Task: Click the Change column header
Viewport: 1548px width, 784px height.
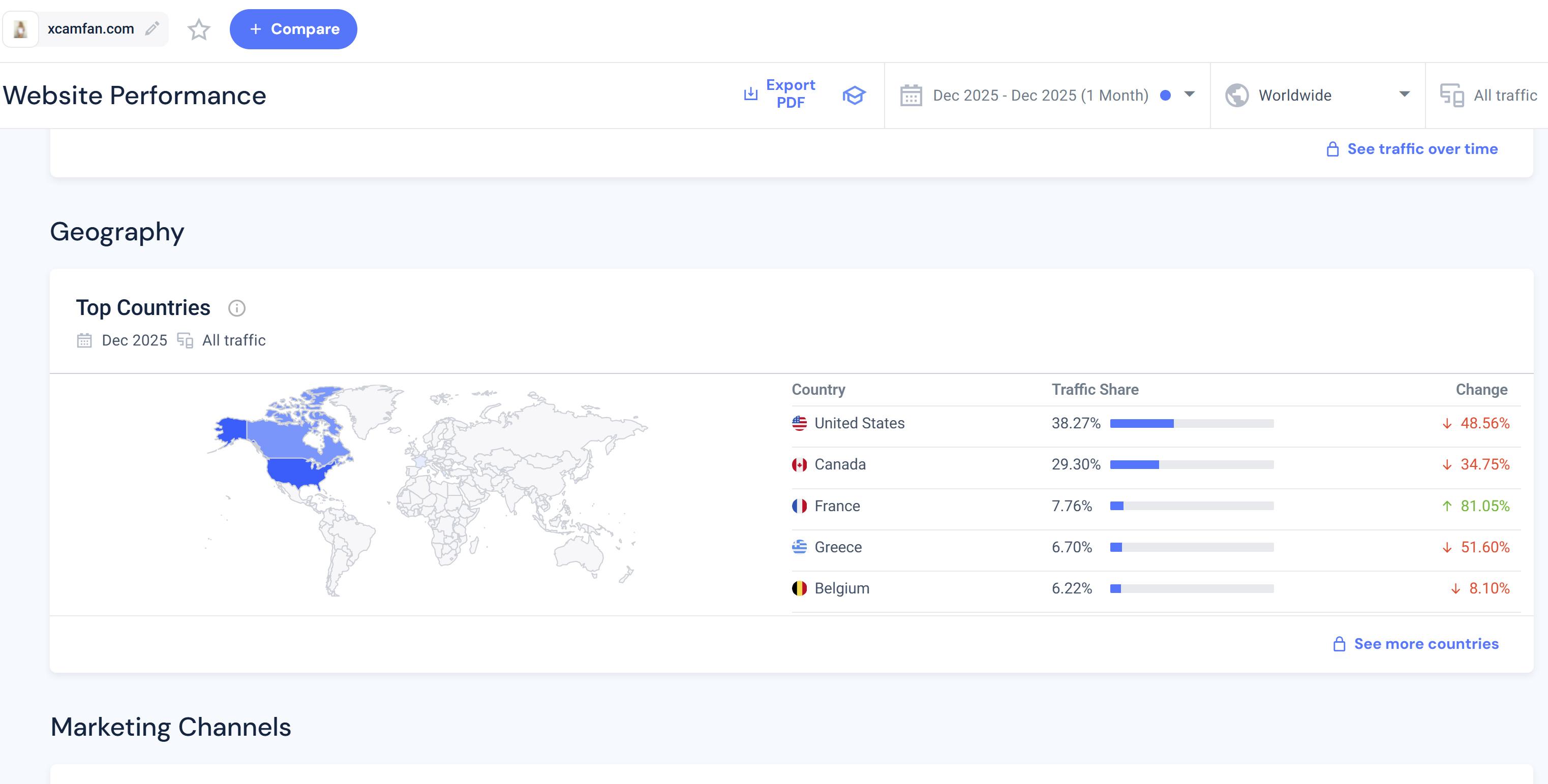Action: (1481, 390)
